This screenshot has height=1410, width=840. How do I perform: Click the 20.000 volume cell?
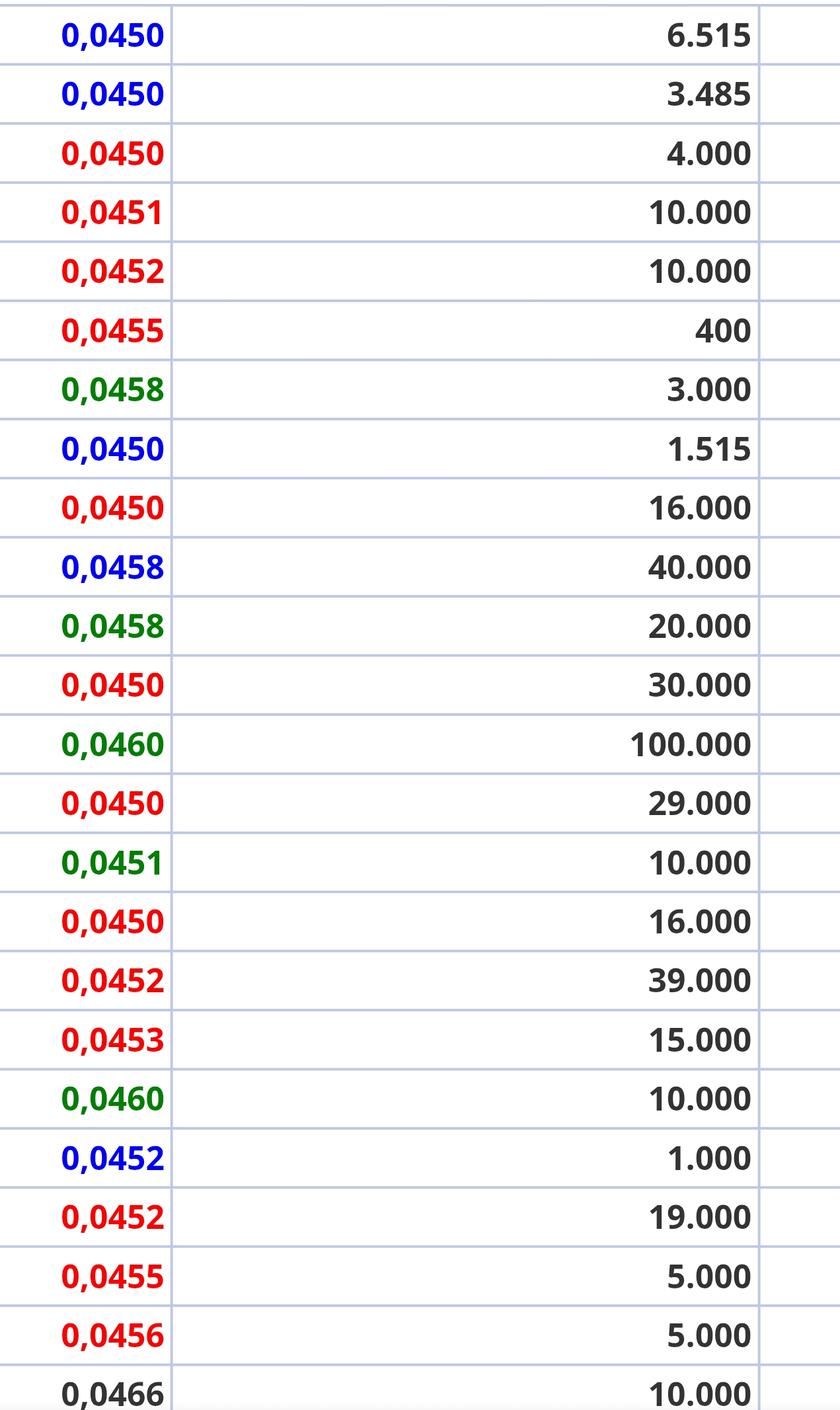[x=699, y=627]
